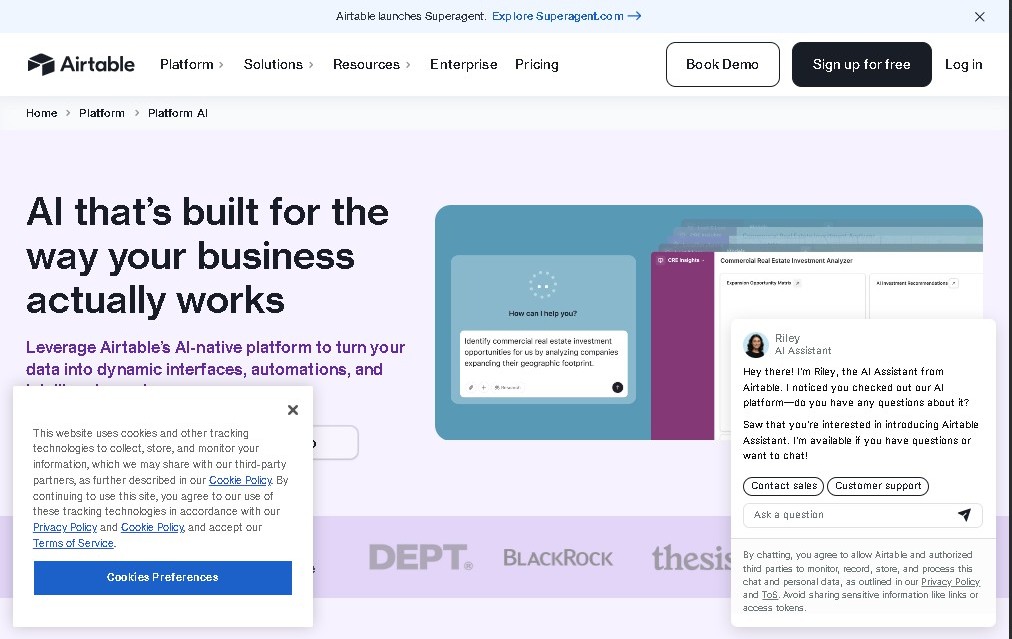1012x639 pixels.
Task: Click Sign up for free
Action: (862, 65)
